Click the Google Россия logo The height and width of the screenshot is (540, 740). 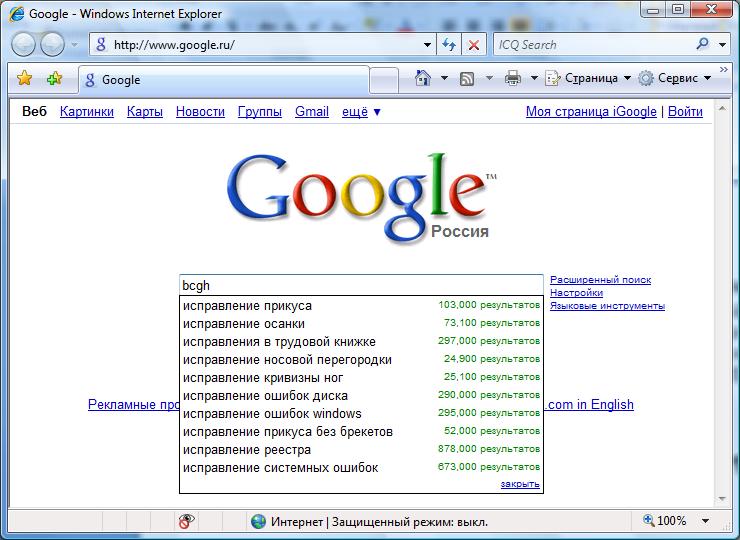[x=361, y=197]
